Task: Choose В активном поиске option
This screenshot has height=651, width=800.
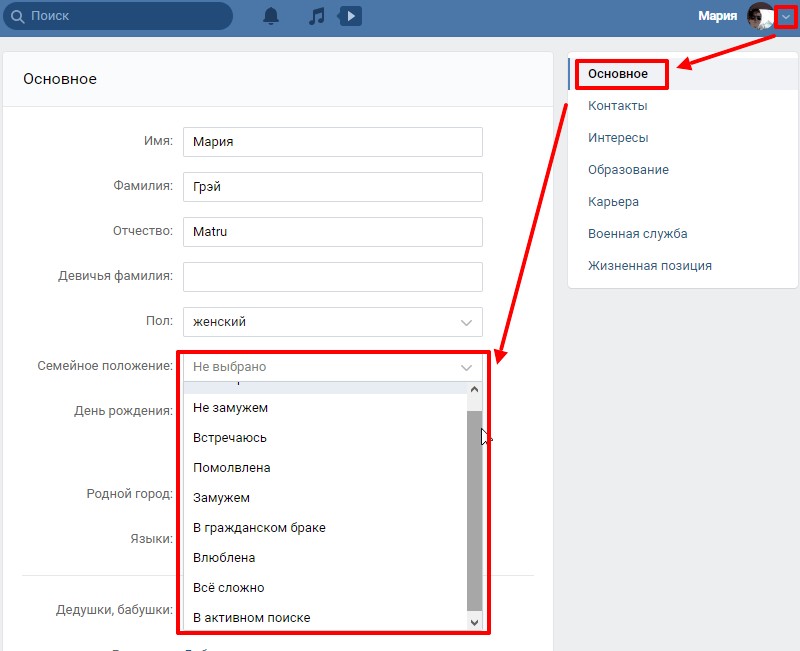Action: pos(325,618)
